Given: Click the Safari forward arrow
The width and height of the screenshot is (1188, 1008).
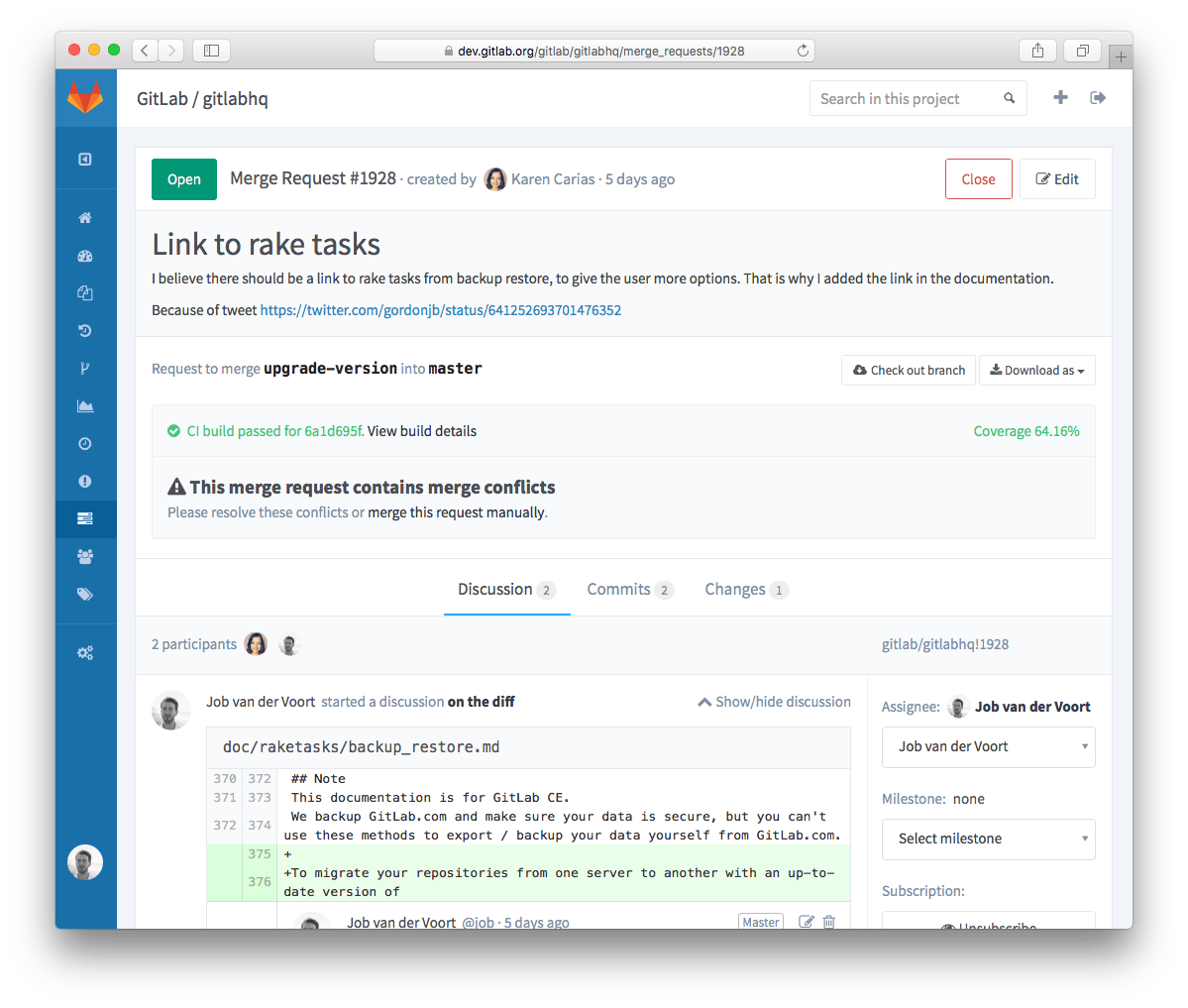Looking at the screenshot, I should (171, 51).
